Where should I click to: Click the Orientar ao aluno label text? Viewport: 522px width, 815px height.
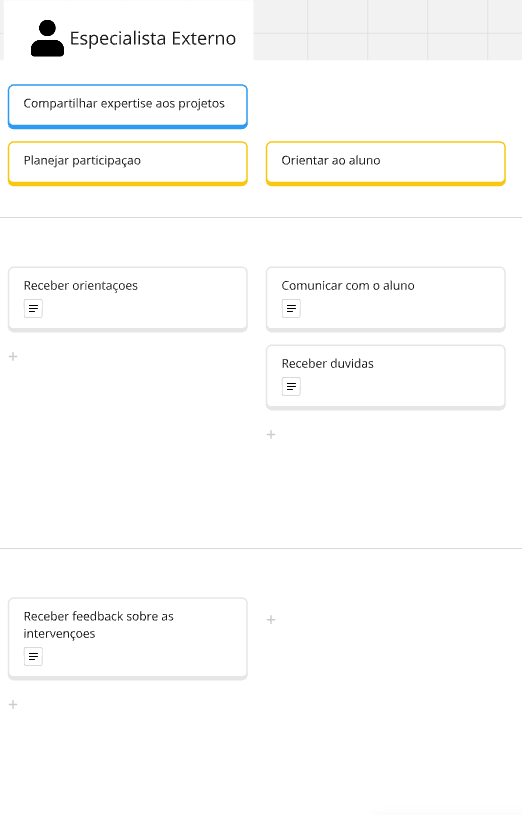point(331,161)
